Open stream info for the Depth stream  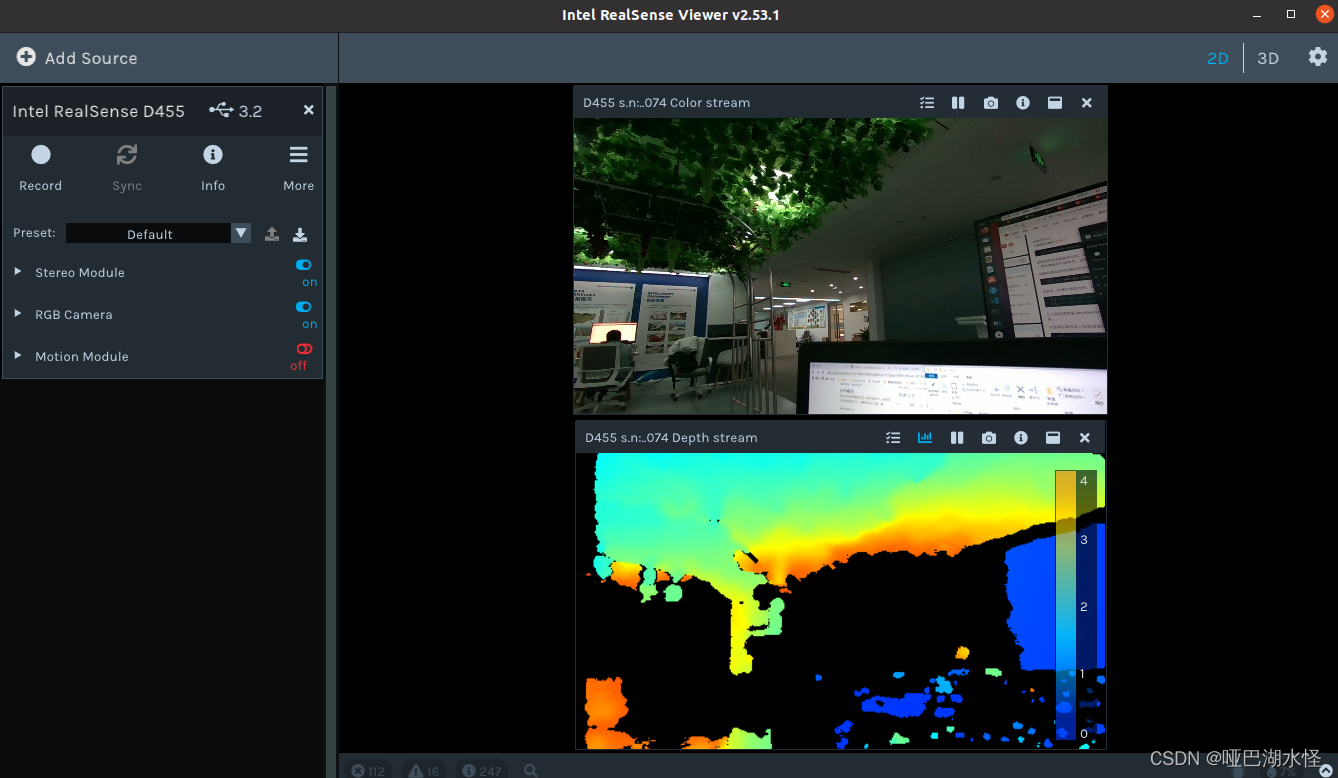click(x=1021, y=437)
